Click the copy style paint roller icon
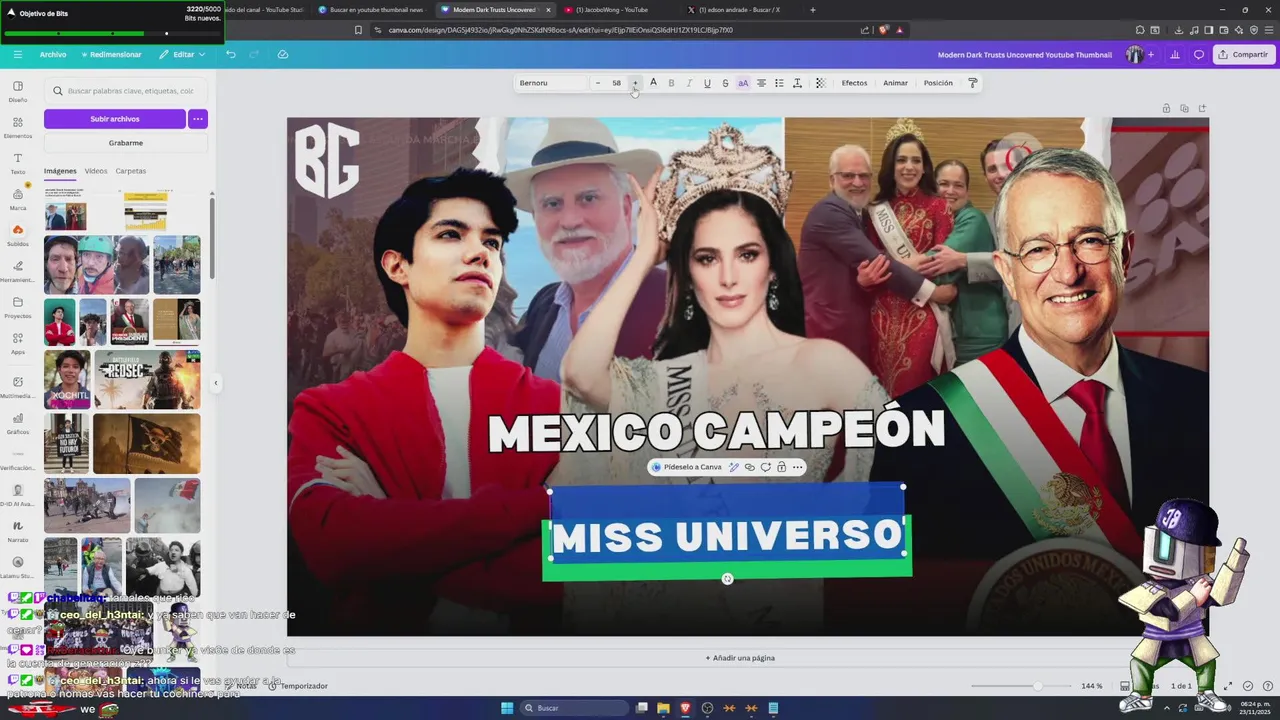Image resolution: width=1280 pixels, height=720 pixels. point(972,83)
